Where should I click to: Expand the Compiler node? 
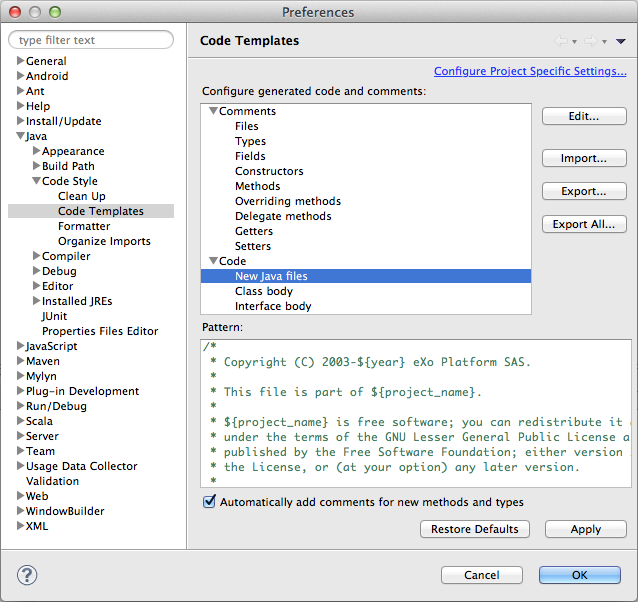[x=37, y=256]
